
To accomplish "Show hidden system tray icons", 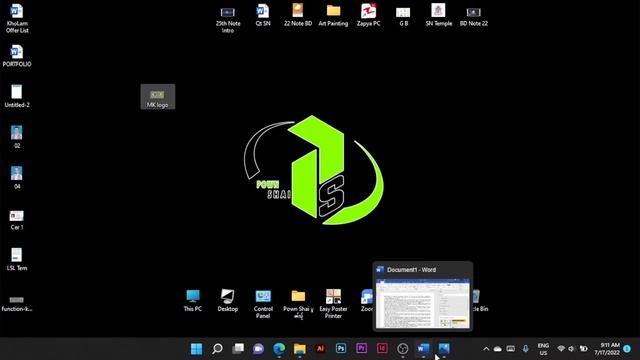I will click(486, 349).
